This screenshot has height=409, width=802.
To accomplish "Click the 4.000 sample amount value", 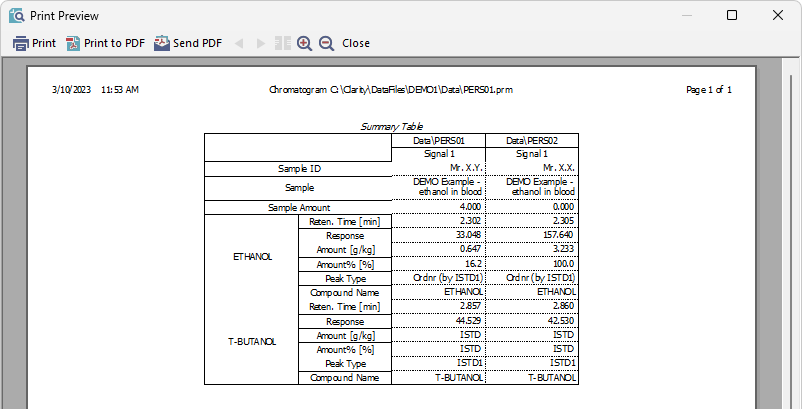I will pyautogui.click(x=471, y=207).
